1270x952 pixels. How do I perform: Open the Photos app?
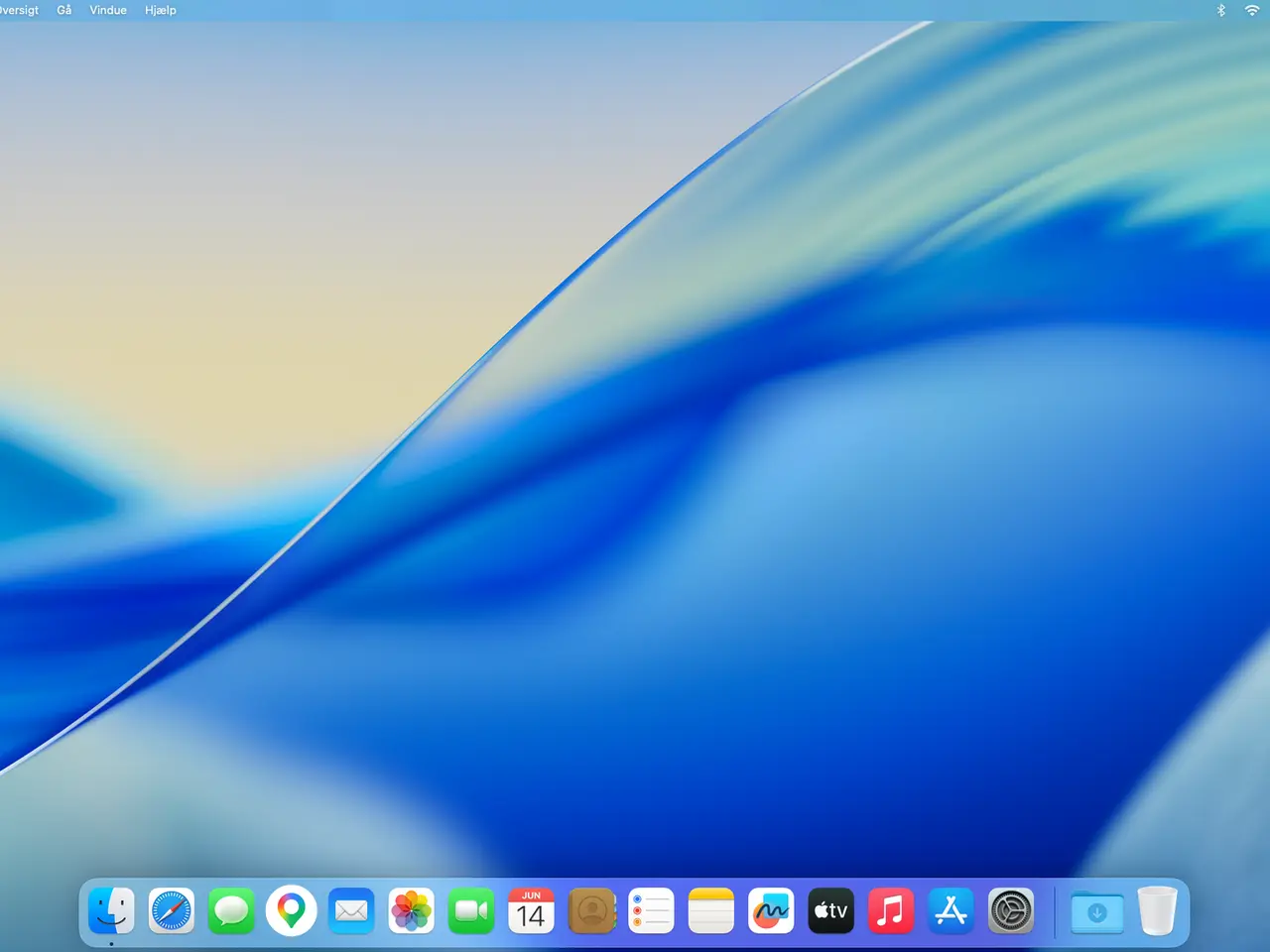tap(412, 910)
